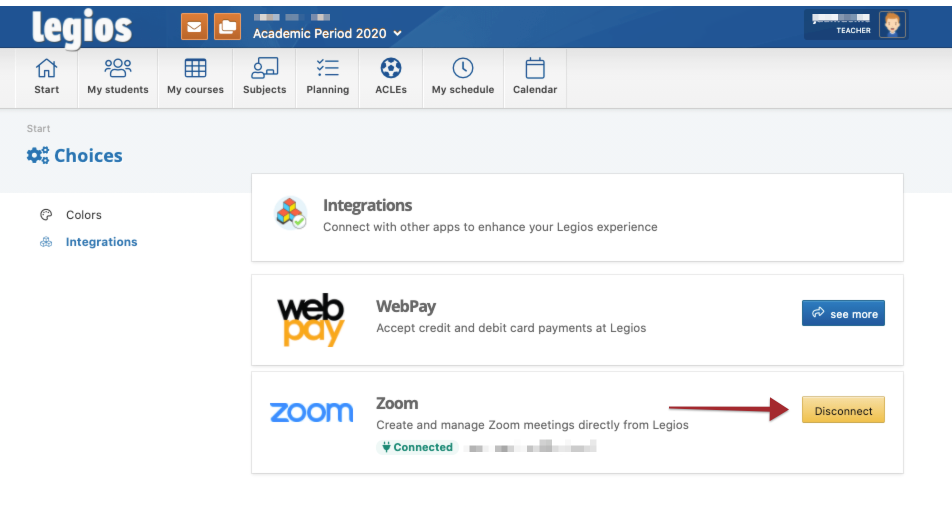The image size is (952, 511).
Task: Click the orange envelope messages icon
Action: tap(194, 27)
